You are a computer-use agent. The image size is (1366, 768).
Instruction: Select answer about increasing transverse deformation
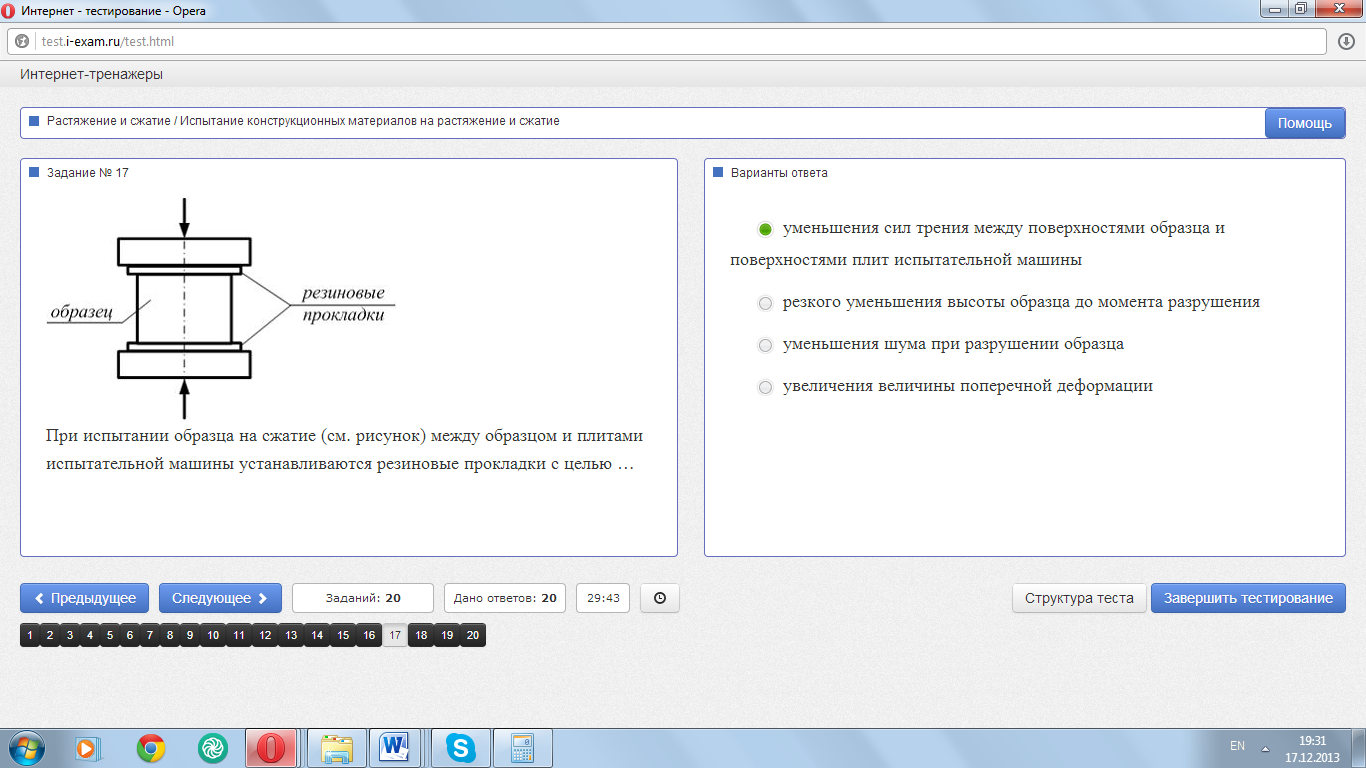765,387
